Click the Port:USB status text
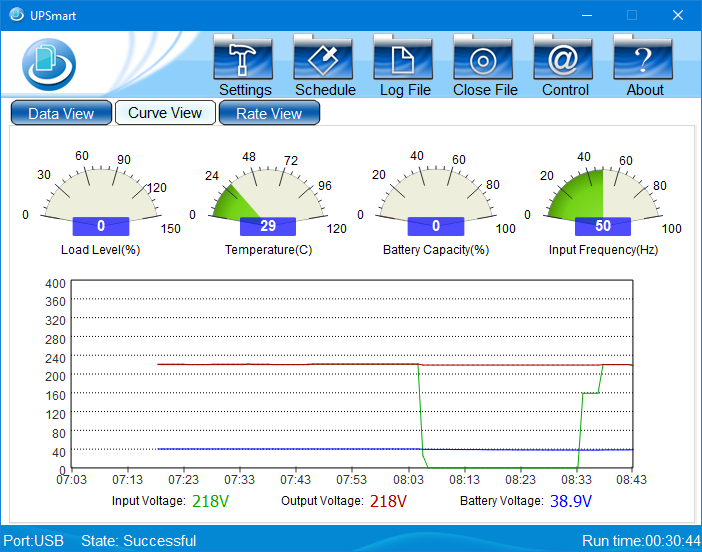 (x=34, y=541)
